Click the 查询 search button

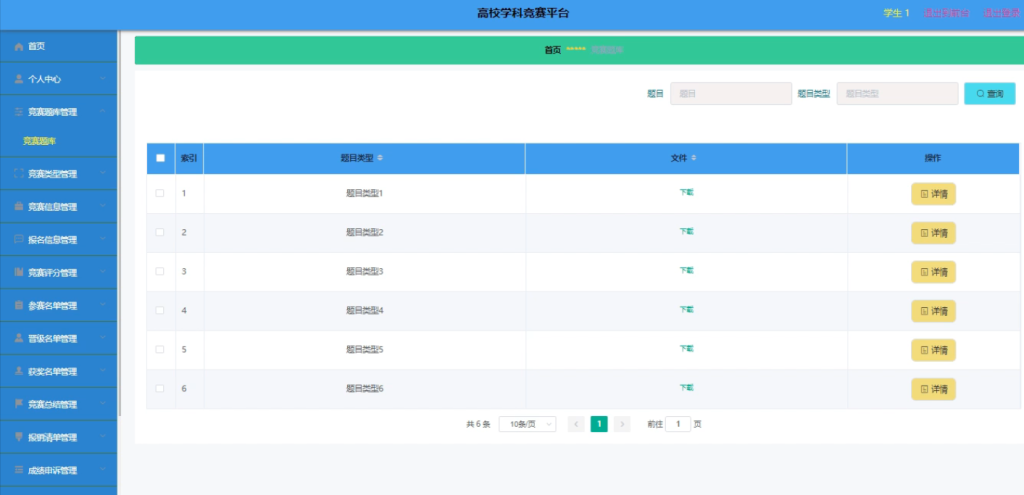click(990, 93)
